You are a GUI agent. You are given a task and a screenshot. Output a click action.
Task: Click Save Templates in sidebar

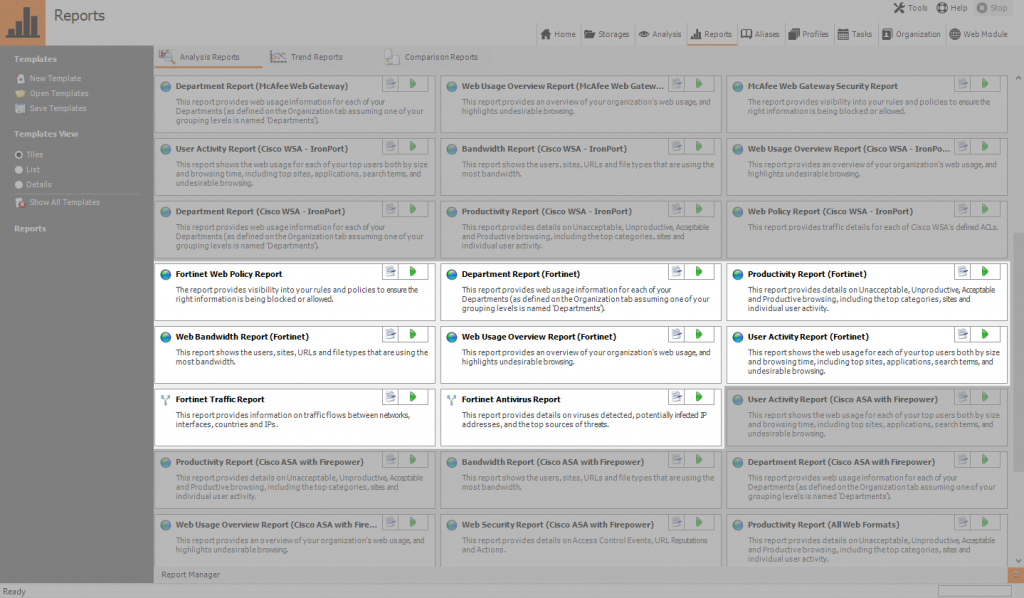pos(51,108)
